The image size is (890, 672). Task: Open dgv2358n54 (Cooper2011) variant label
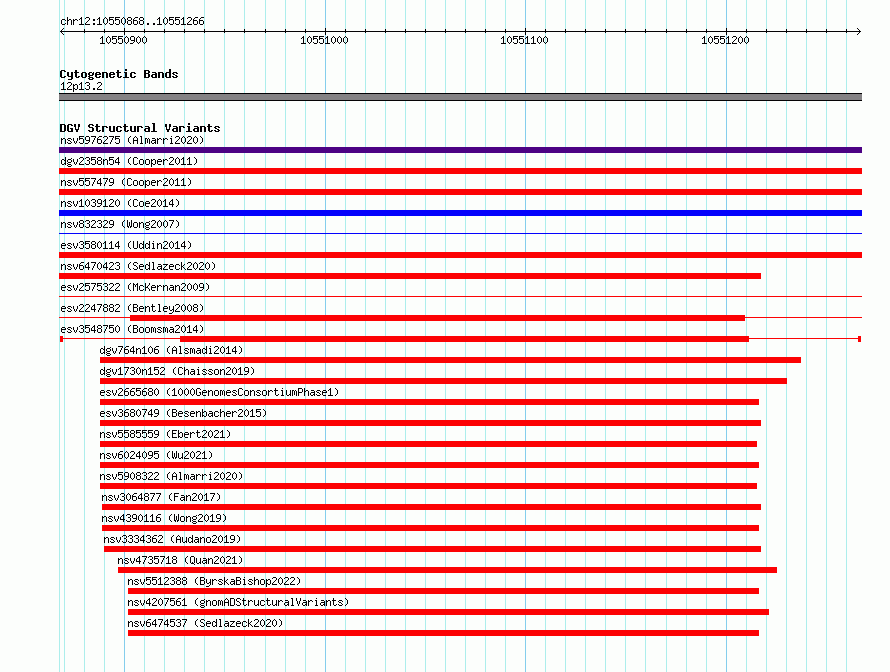[129, 161]
